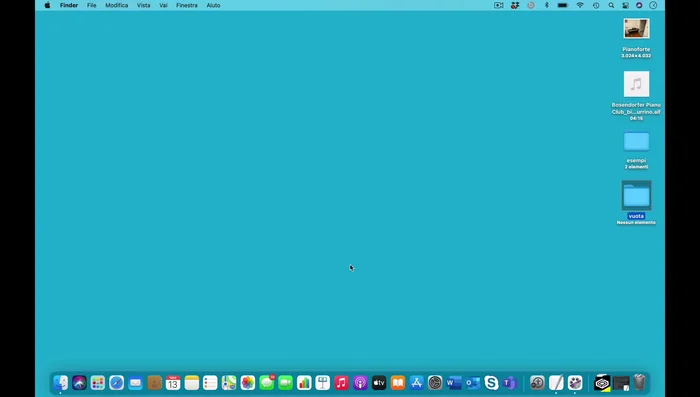
Task: Open the Finestra menu
Action: point(187,5)
